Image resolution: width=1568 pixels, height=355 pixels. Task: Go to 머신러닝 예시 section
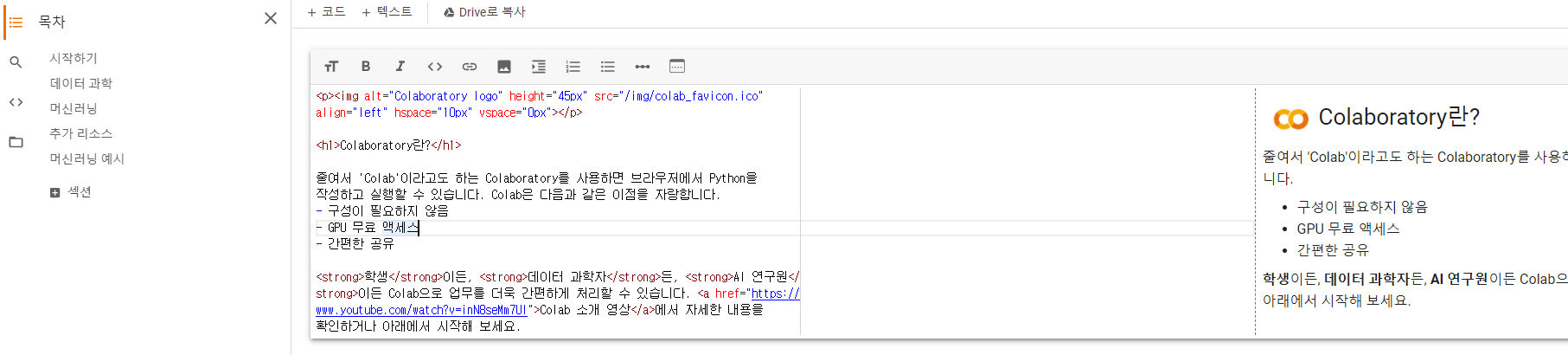pos(87,158)
